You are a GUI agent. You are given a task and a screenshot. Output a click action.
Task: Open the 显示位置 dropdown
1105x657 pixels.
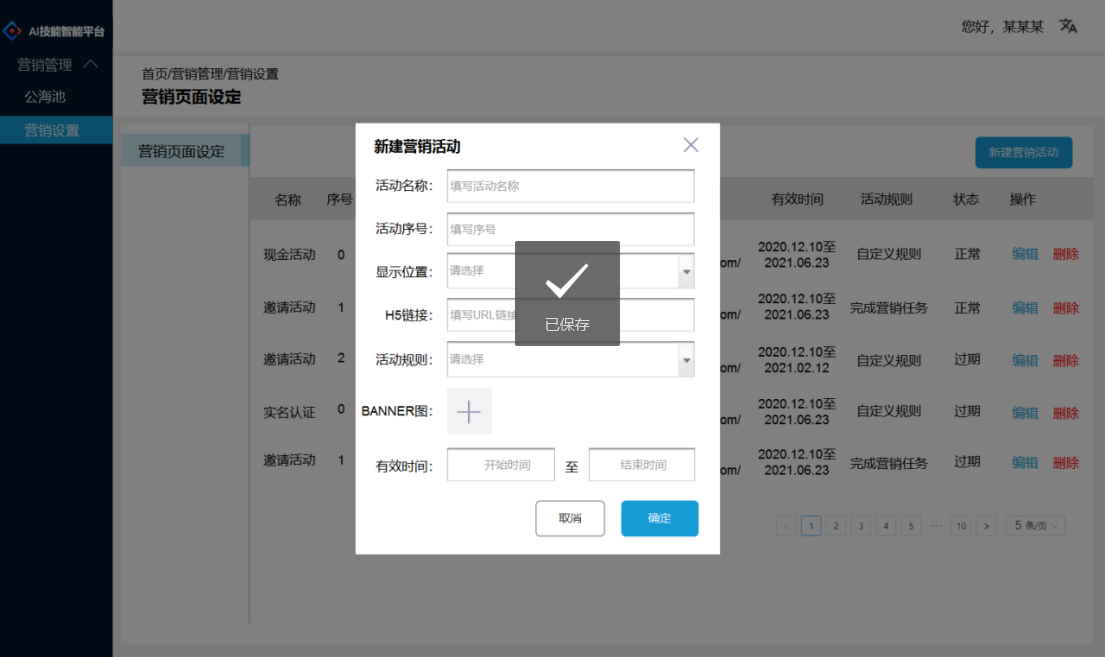[684, 270]
